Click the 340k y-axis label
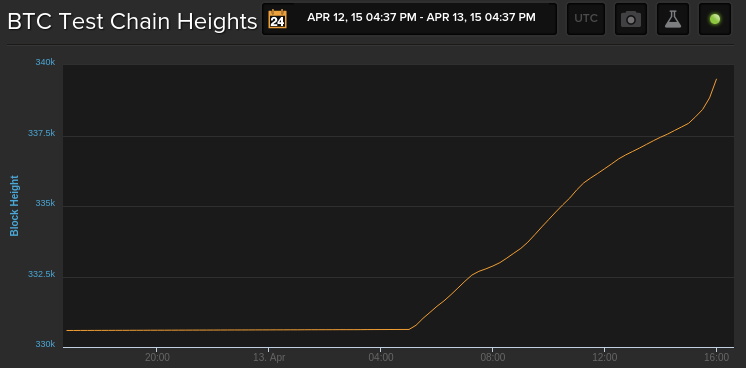 pos(45,62)
